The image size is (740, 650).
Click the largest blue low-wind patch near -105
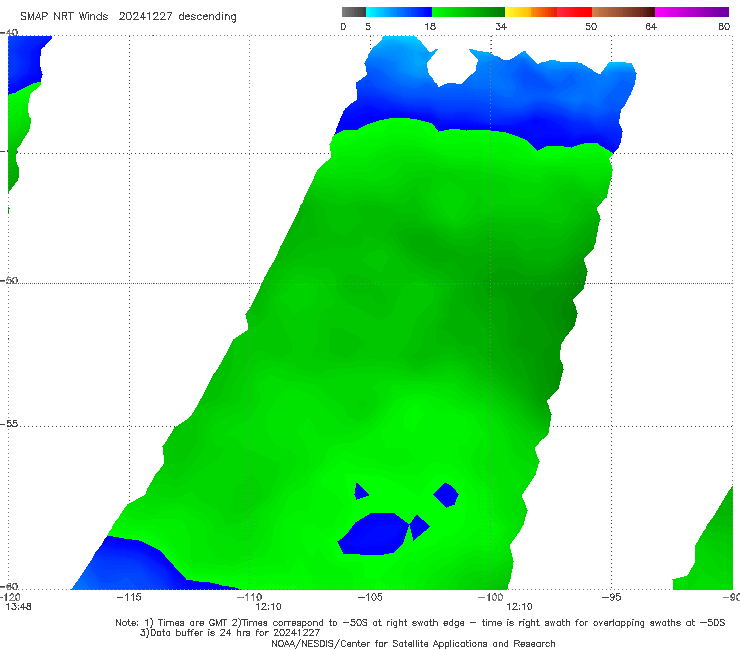(373, 534)
